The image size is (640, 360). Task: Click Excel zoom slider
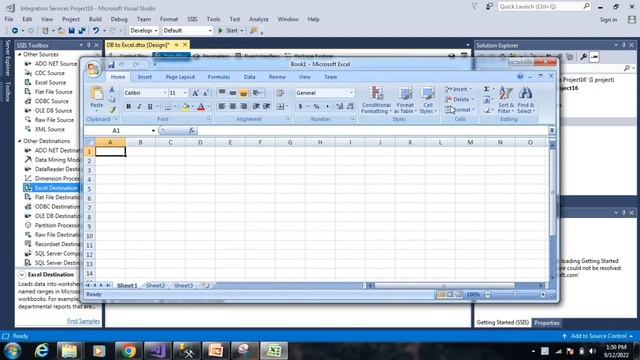click(x=515, y=294)
